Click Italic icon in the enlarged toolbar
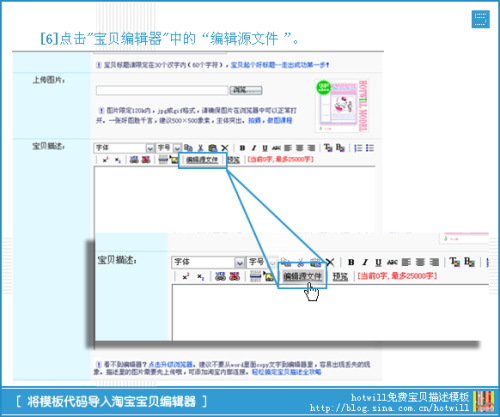 click(365, 262)
